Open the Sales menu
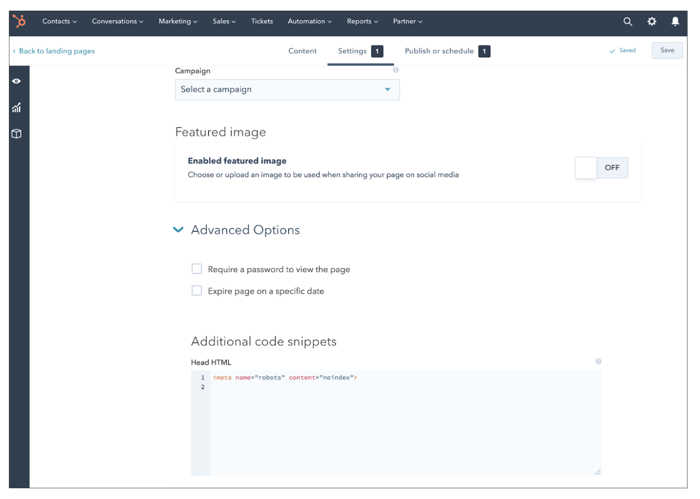The height and width of the screenshot is (499, 700). pyautogui.click(x=224, y=21)
